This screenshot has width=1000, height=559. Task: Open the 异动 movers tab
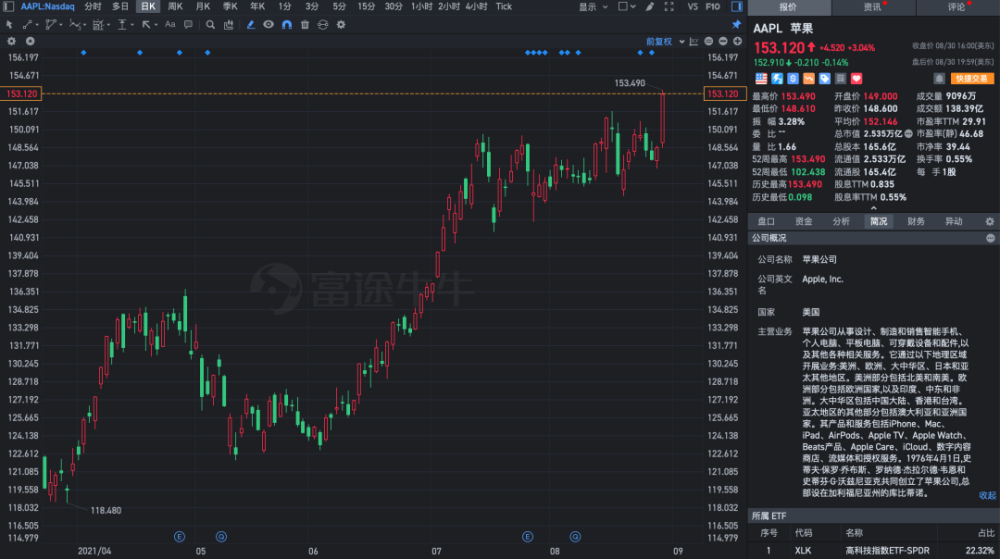click(x=953, y=221)
